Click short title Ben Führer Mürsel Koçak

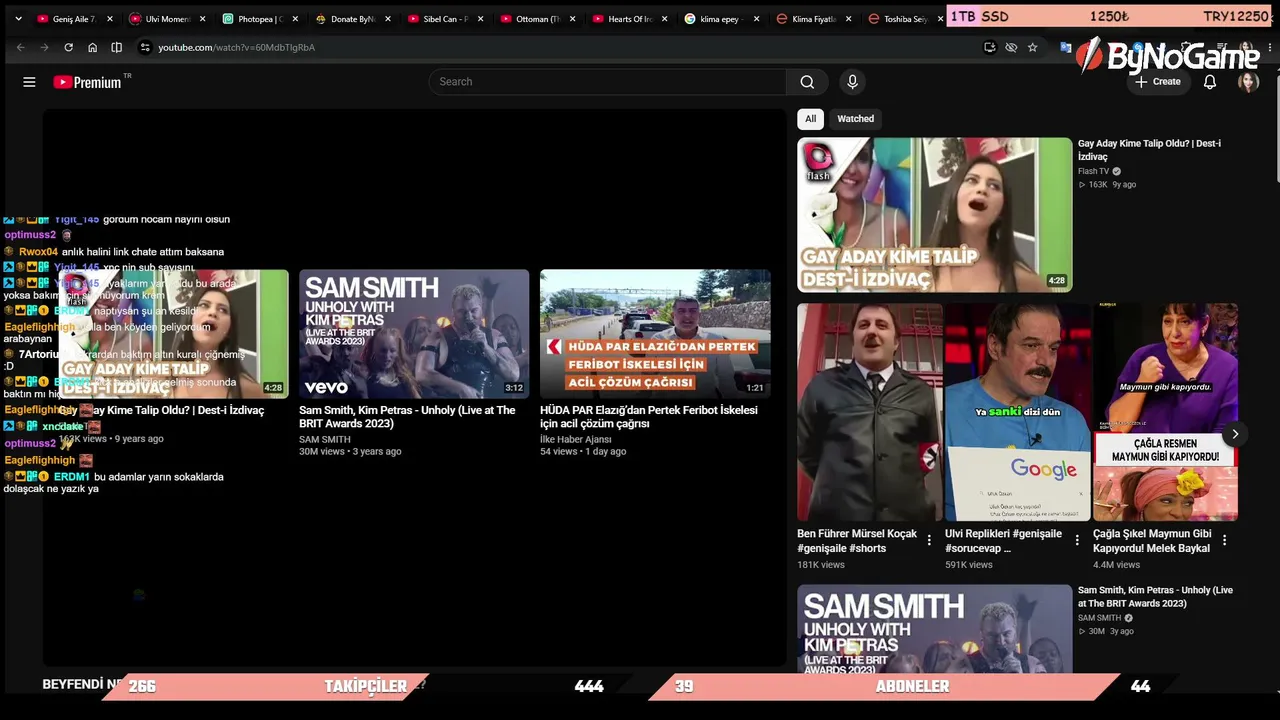(857, 541)
